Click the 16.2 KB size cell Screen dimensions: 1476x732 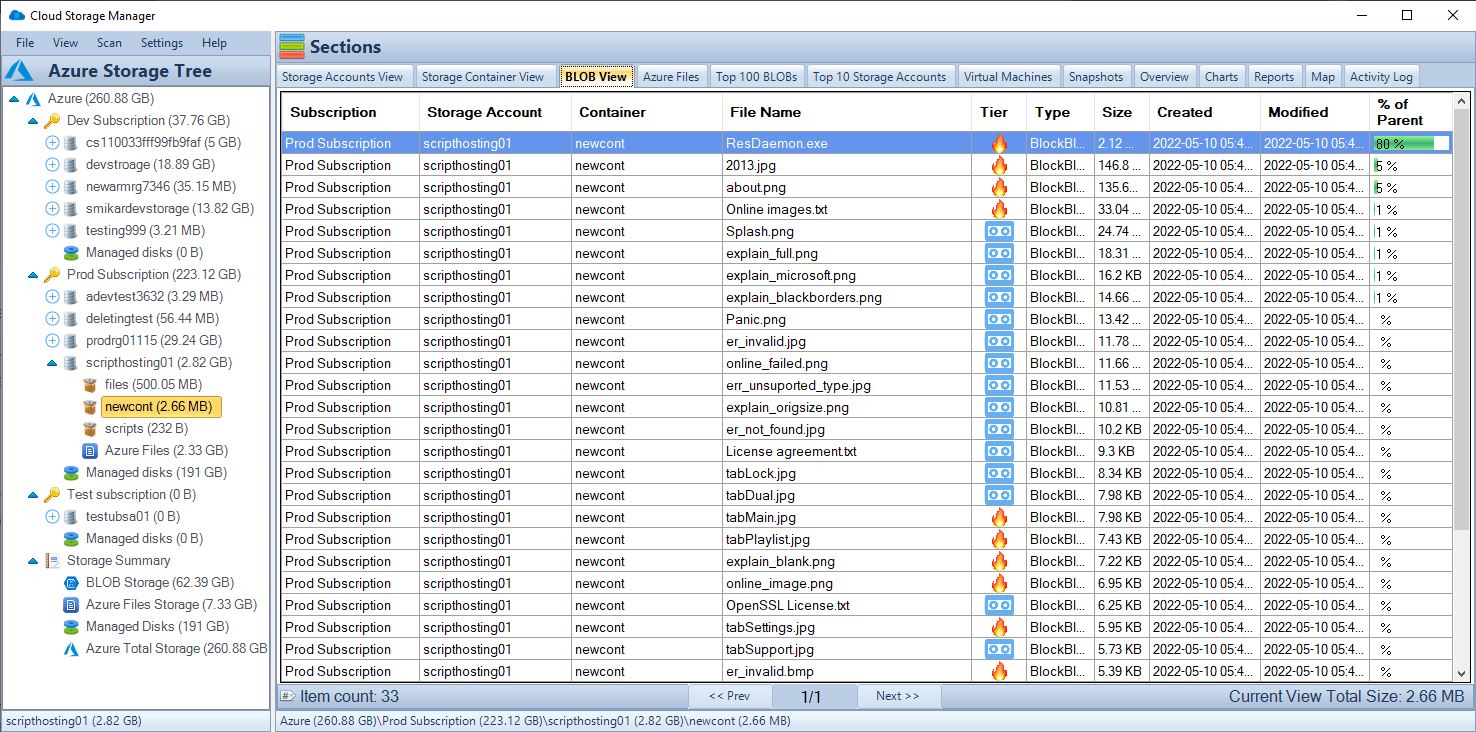point(1120,275)
